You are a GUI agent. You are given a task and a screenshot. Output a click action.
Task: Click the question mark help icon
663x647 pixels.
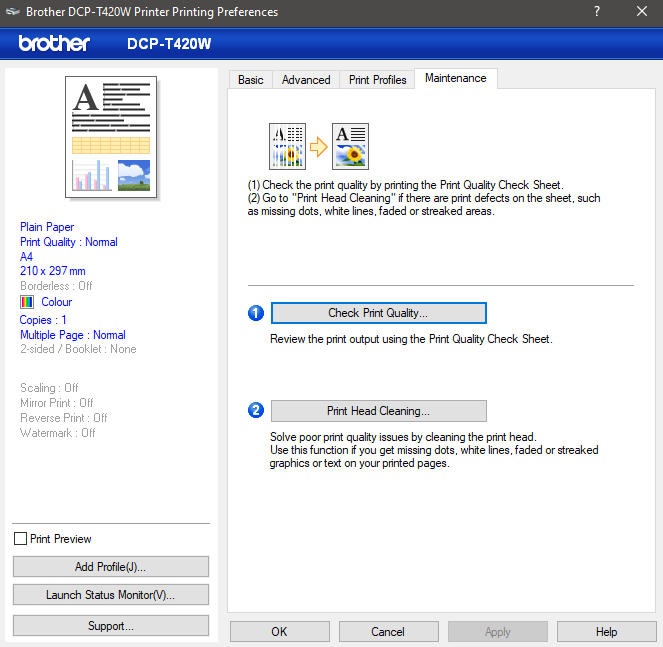(597, 11)
